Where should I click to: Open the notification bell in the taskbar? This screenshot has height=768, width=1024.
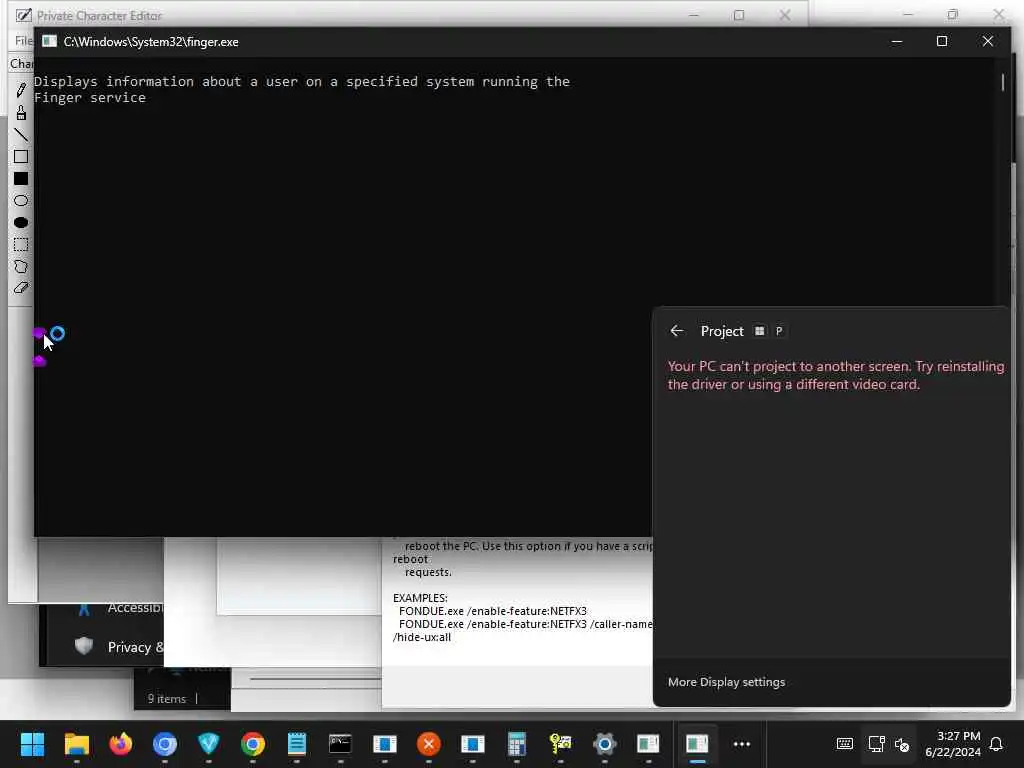pyautogui.click(x=996, y=744)
